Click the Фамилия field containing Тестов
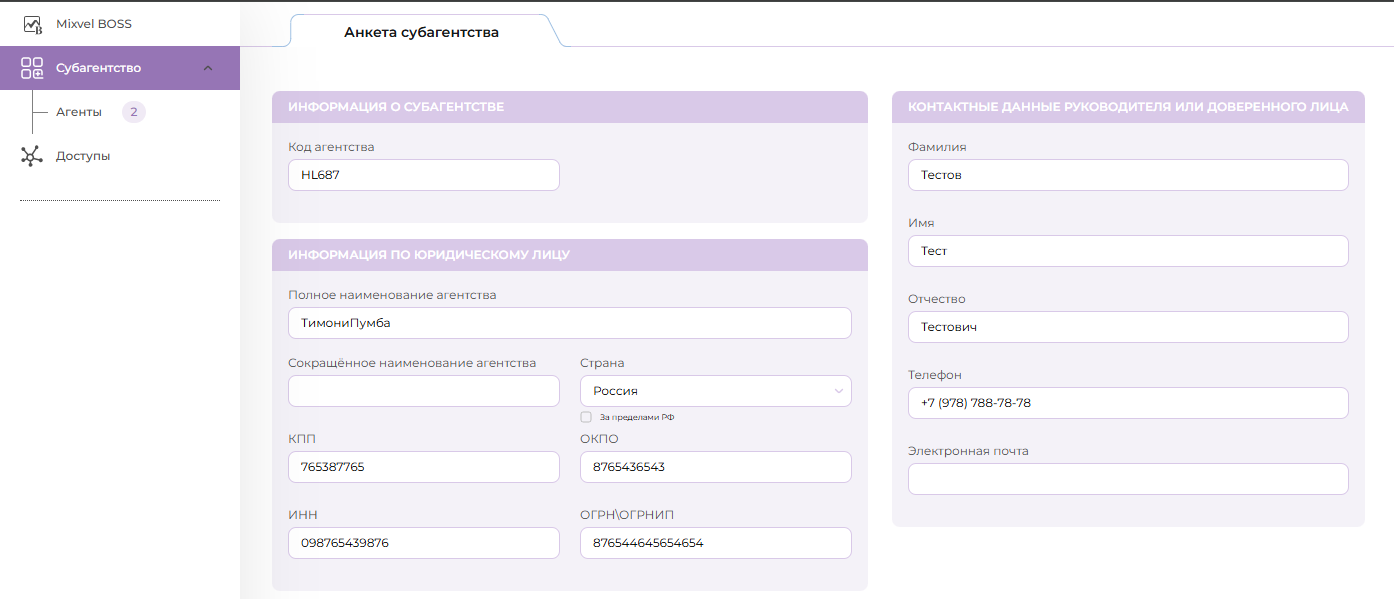The image size is (1394, 599). pos(1127,175)
